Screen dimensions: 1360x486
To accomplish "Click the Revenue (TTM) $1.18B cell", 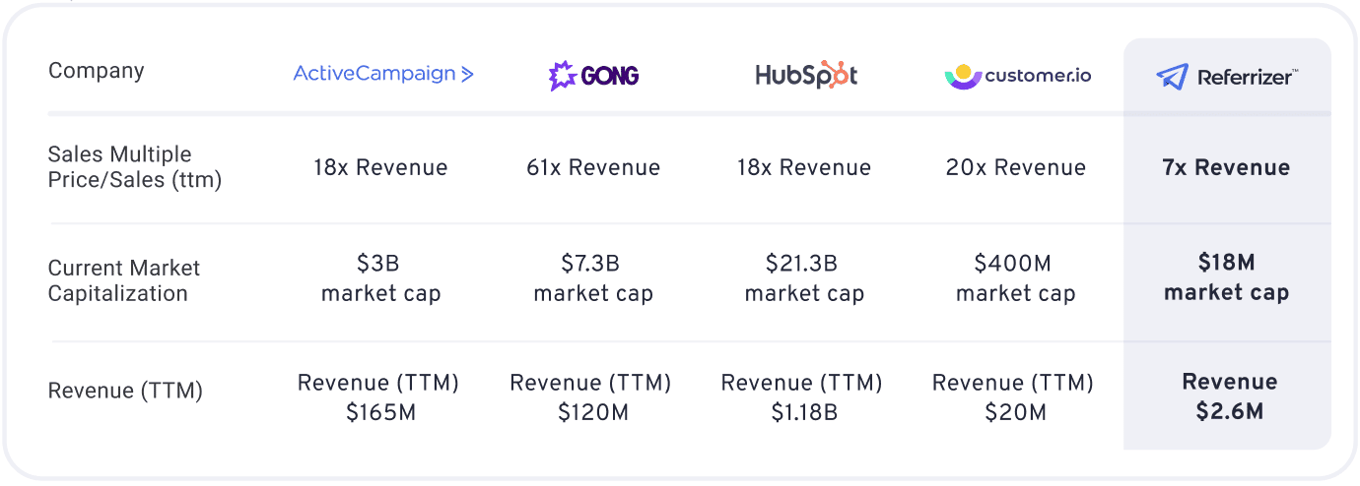I will pos(802,397).
